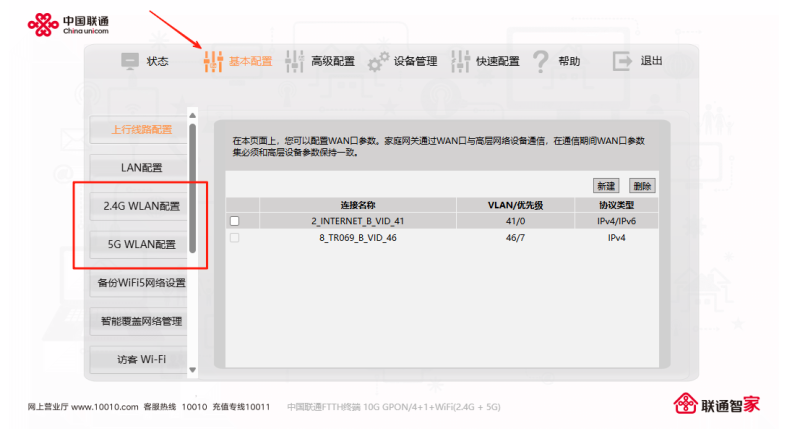
Task: Switch to the 基本配置 tab
Action: 251,61
